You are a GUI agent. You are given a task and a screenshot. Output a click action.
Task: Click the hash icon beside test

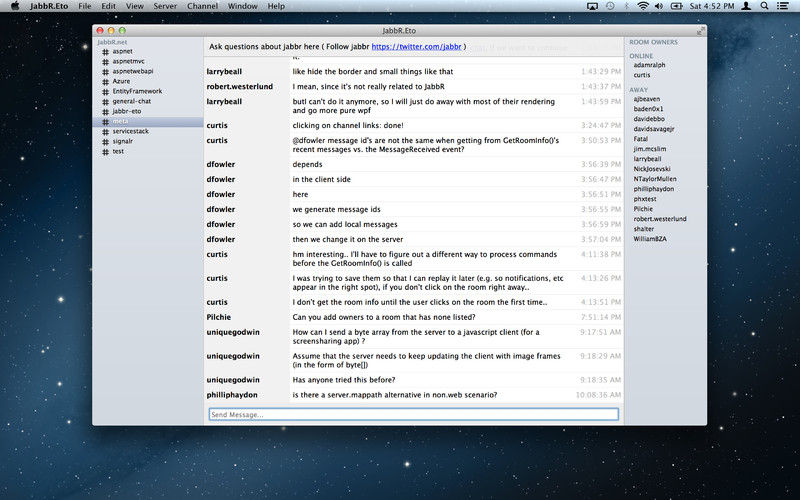click(106, 152)
